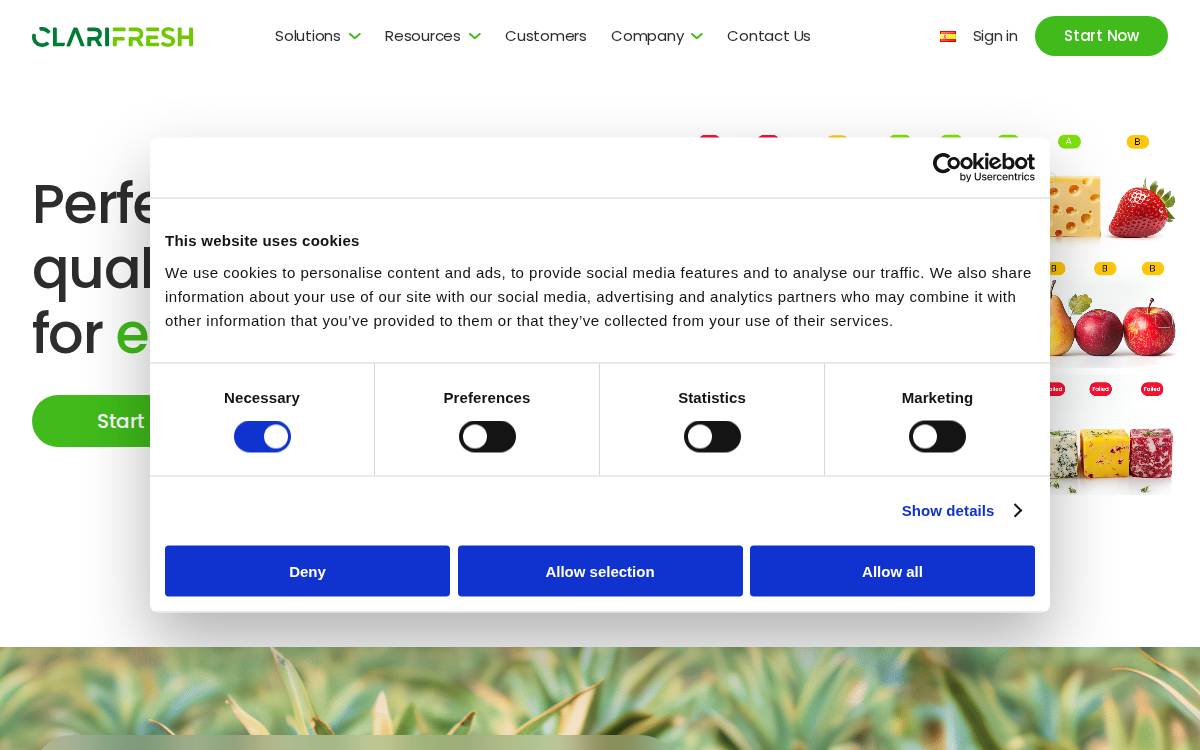Expand the Resources dropdown menu
1200x750 pixels.
(x=432, y=36)
